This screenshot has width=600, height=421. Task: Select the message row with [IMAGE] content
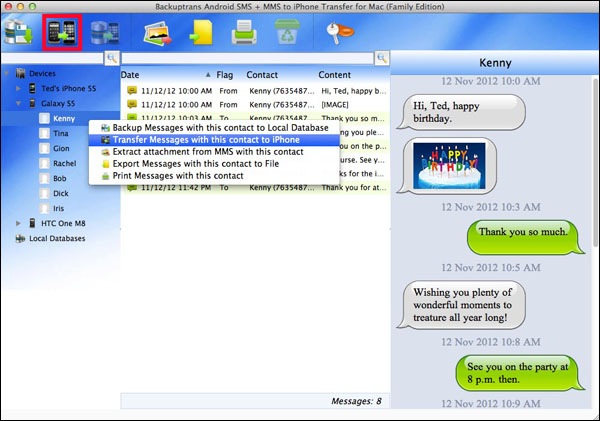256,104
